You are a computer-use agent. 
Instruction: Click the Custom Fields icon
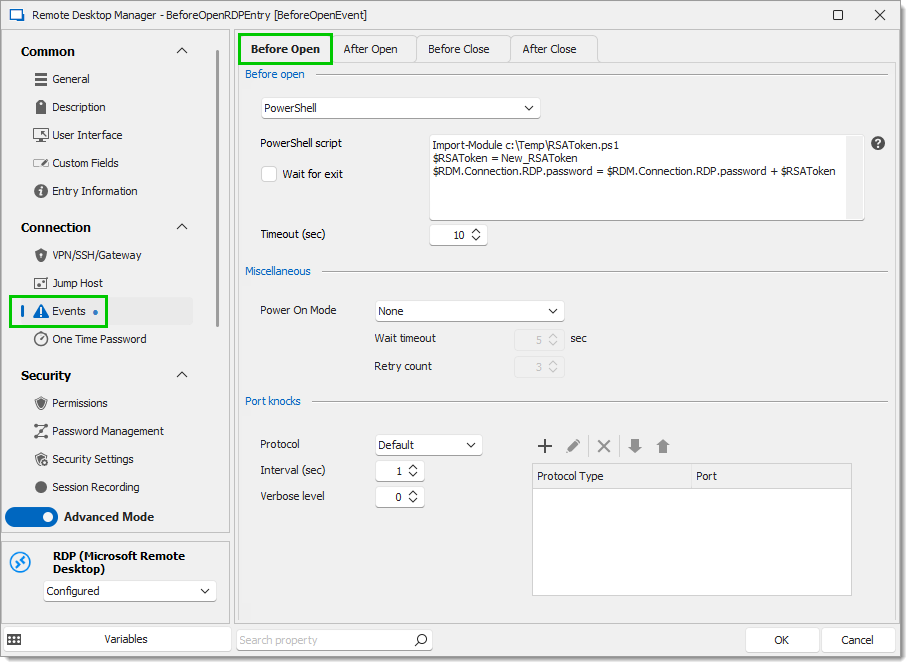[41, 163]
